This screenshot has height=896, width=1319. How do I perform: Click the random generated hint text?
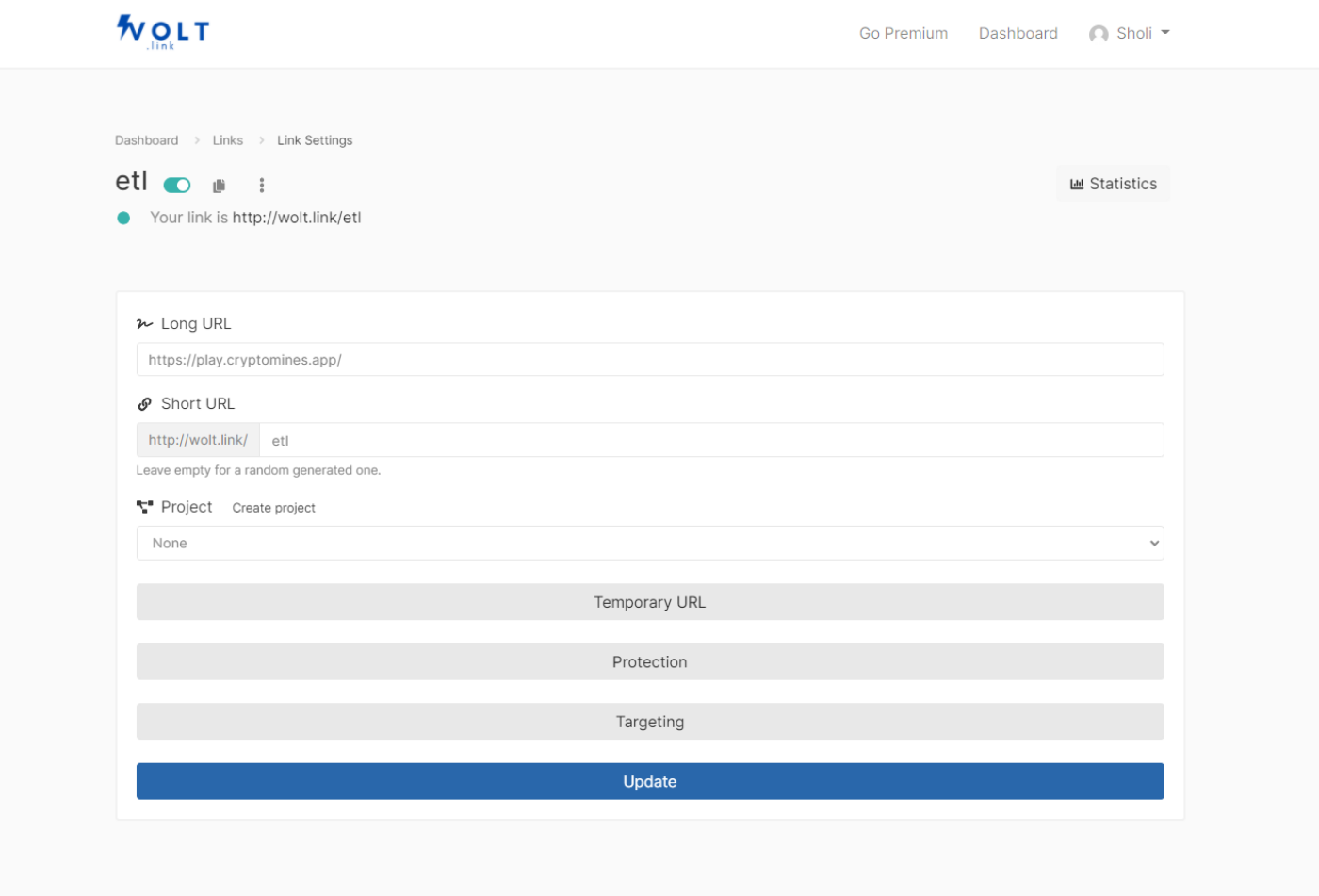pyautogui.click(x=258, y=470)
